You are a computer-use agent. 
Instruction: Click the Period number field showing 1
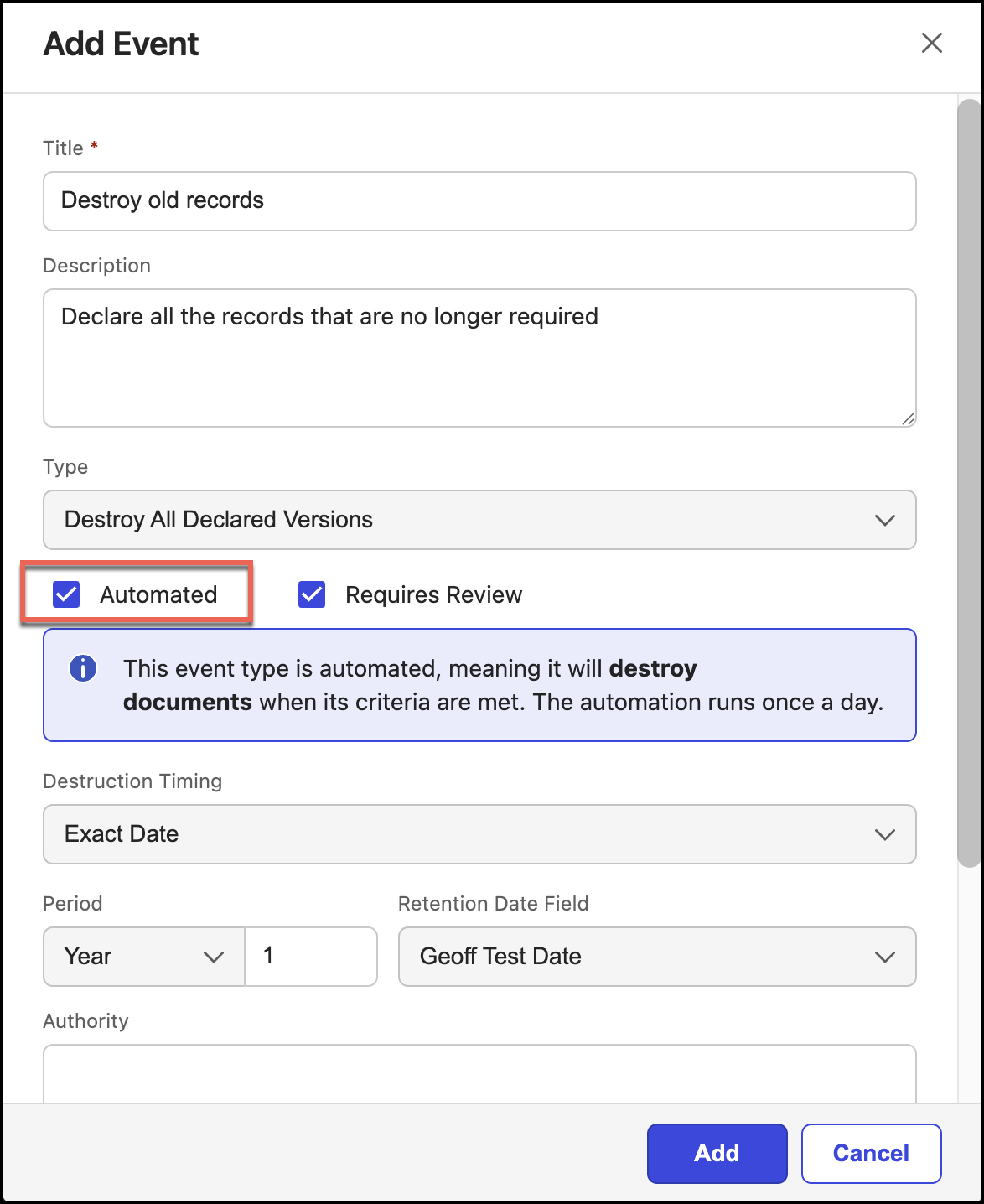[x=311, y=957]
